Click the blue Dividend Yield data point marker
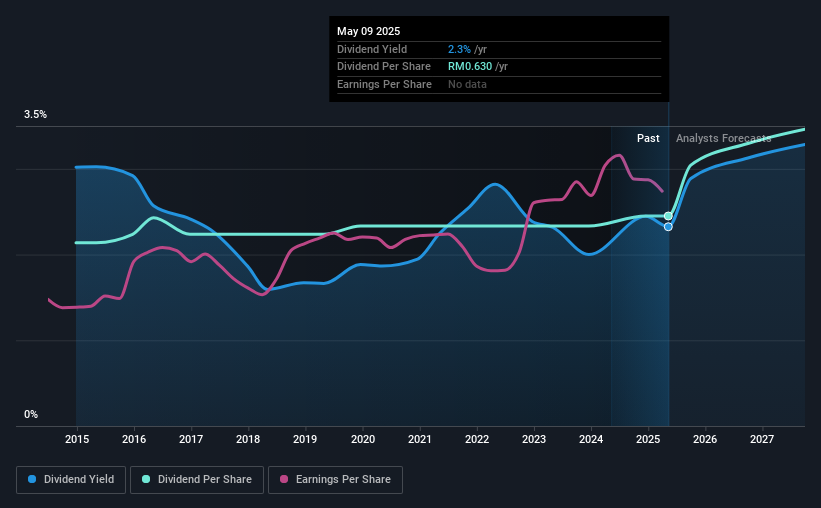 [x=668, y=227]
